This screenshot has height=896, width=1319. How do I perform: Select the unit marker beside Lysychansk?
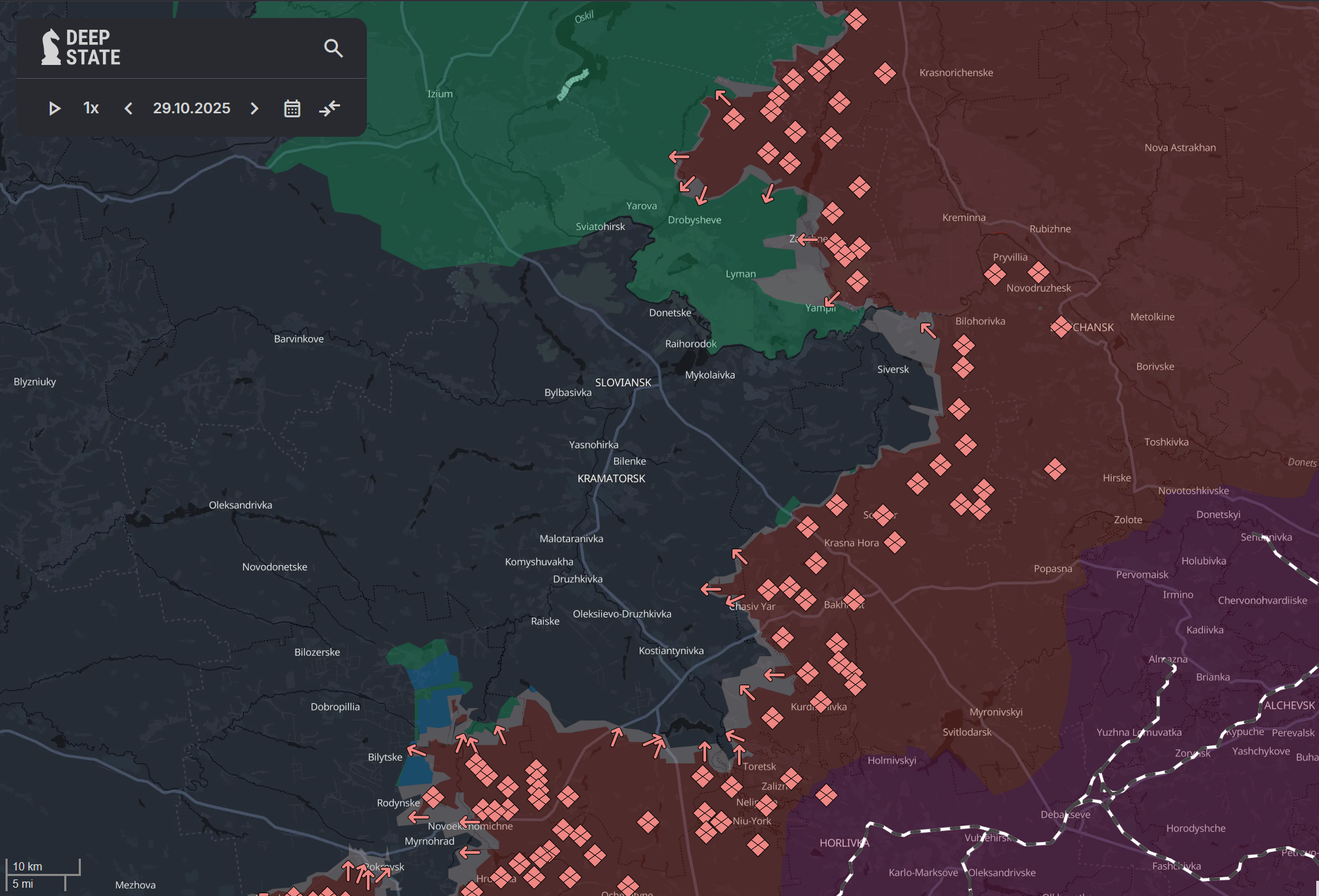click(1061, 327)
